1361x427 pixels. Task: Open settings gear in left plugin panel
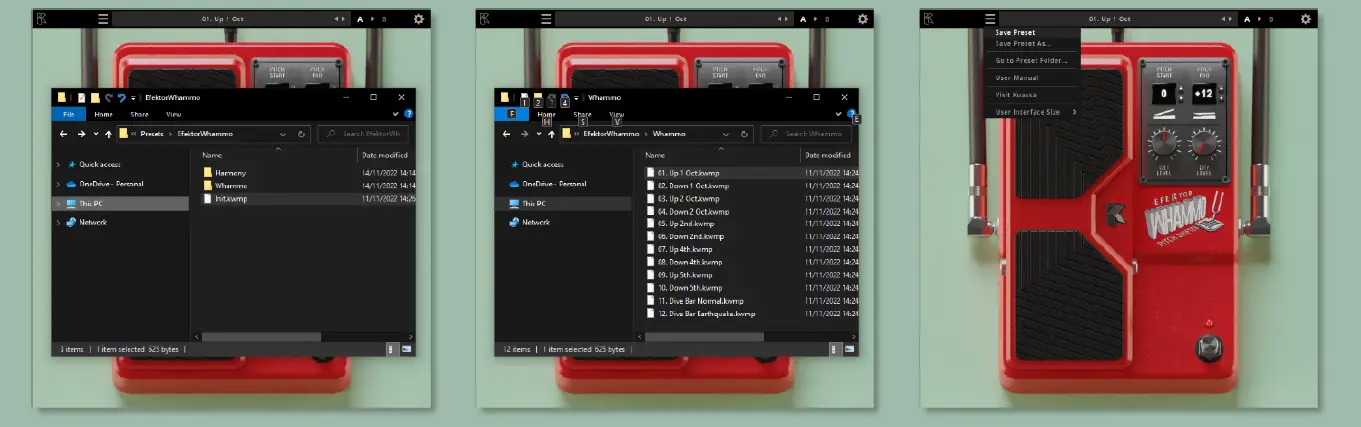coord(418,18)
